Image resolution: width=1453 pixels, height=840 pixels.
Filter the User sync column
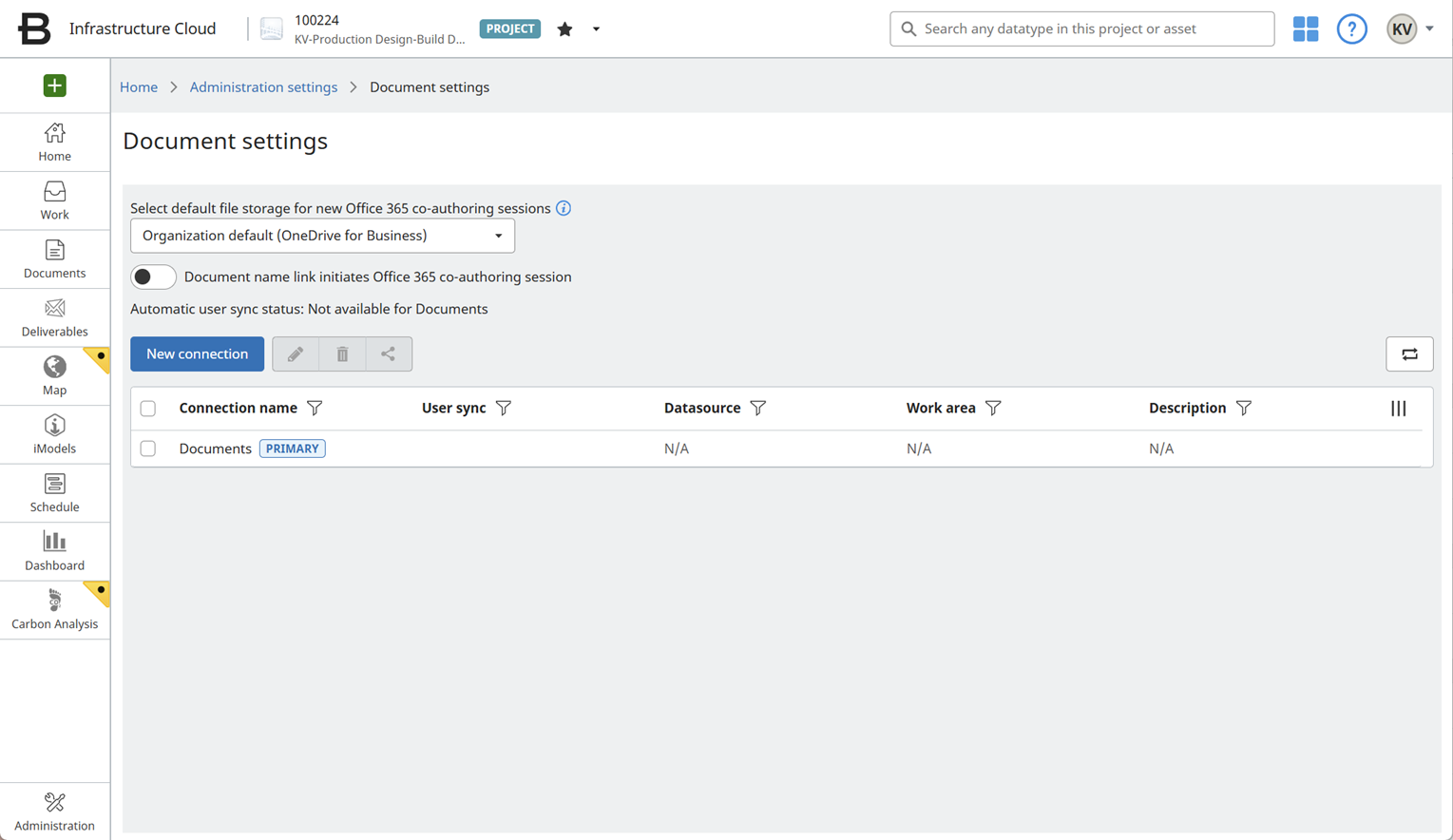tap(504, 408)
